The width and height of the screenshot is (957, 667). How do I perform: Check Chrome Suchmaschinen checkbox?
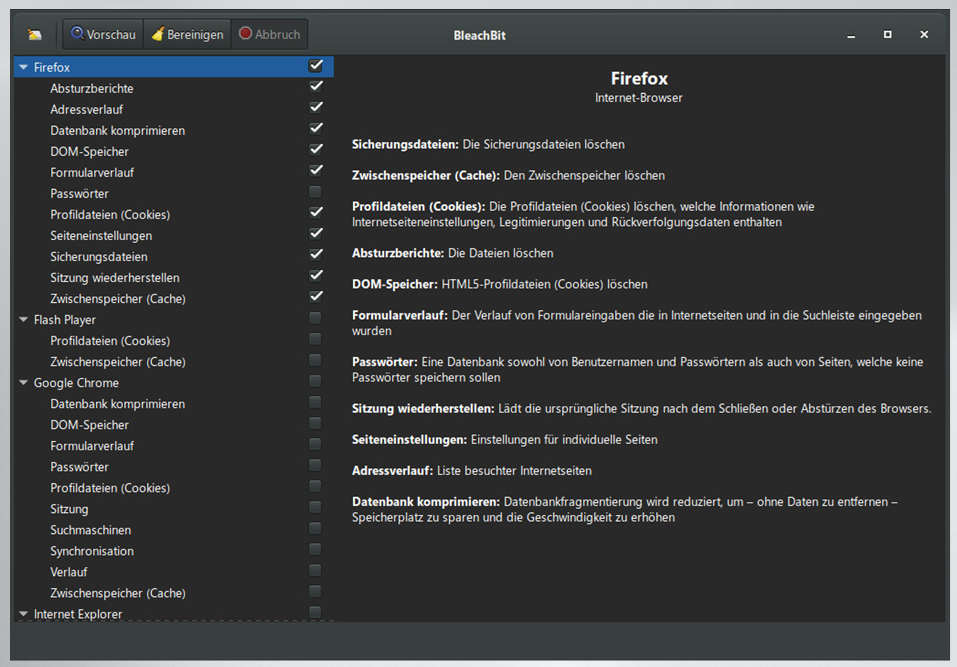tap(315, 528)
